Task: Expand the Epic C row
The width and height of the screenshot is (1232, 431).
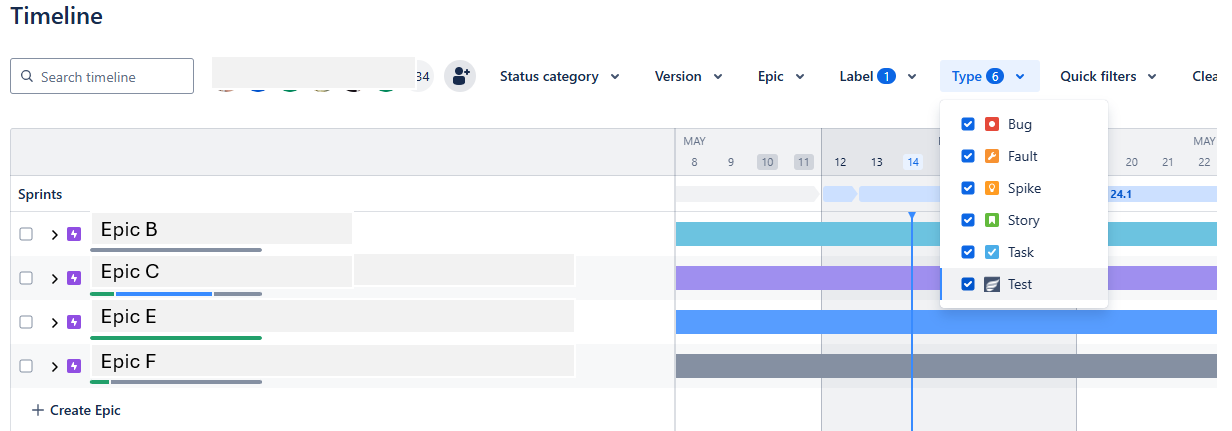Action: pos(54,278)
